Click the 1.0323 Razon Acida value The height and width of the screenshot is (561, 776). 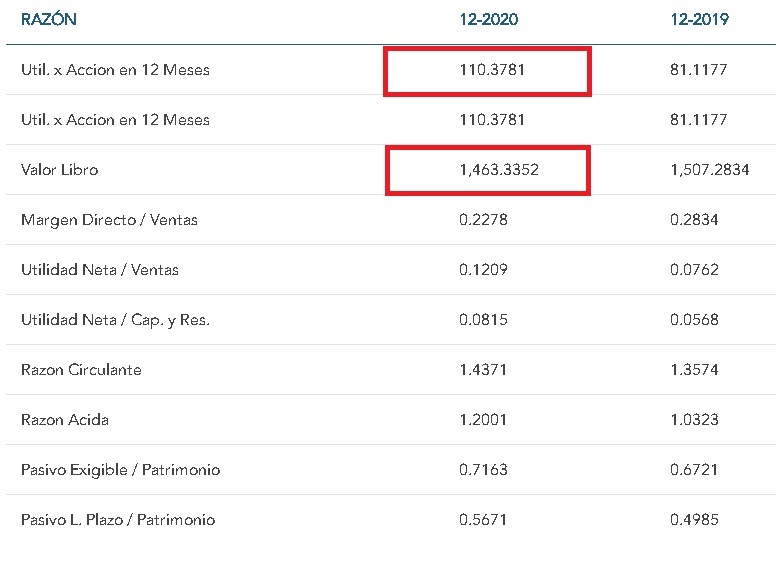pos(694,420)
